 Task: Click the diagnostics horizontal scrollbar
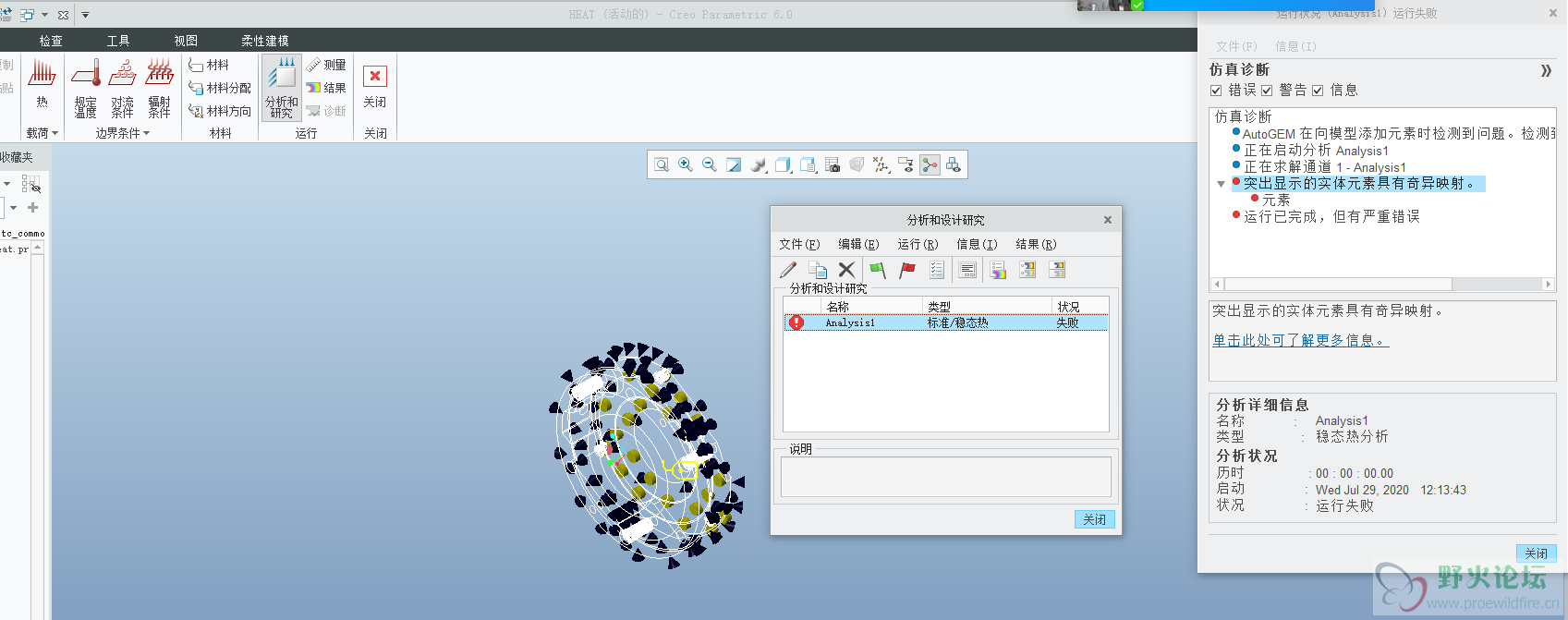1382,285
